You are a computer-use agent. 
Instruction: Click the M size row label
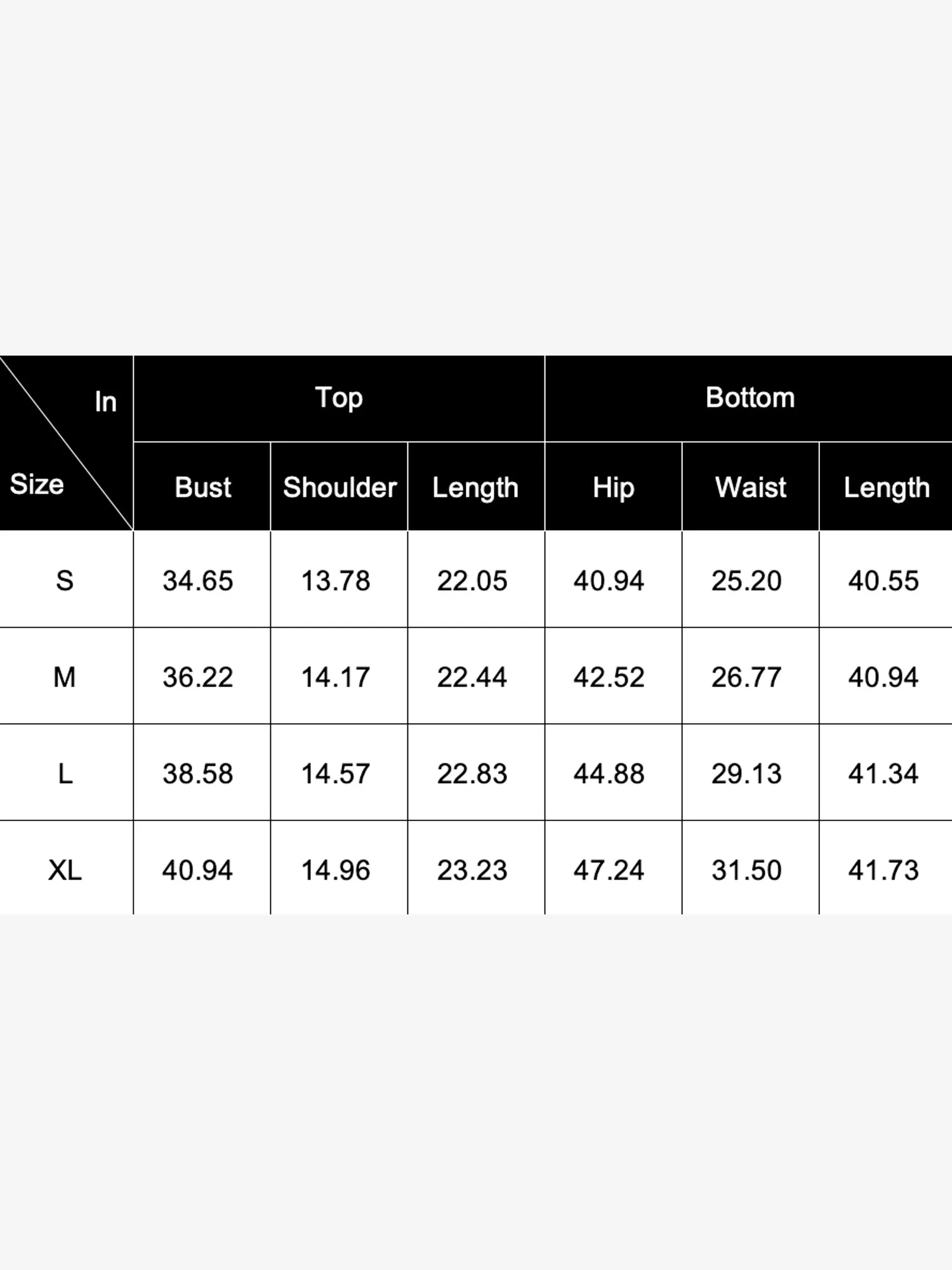point(65,677)
